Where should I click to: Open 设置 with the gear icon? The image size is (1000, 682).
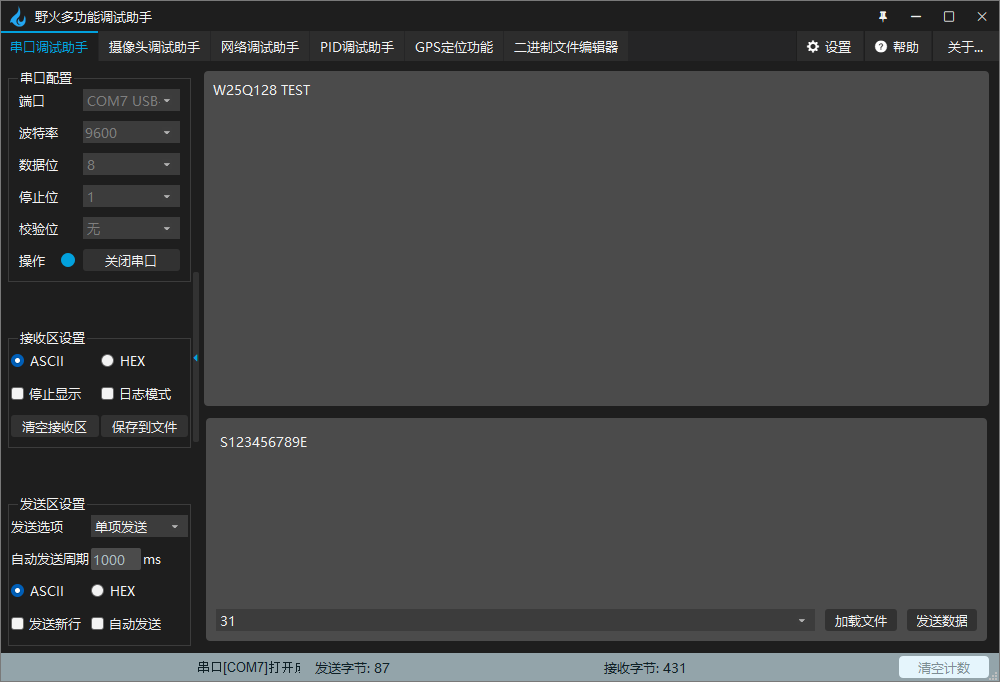pyautogui.click(x=829, y=47)
